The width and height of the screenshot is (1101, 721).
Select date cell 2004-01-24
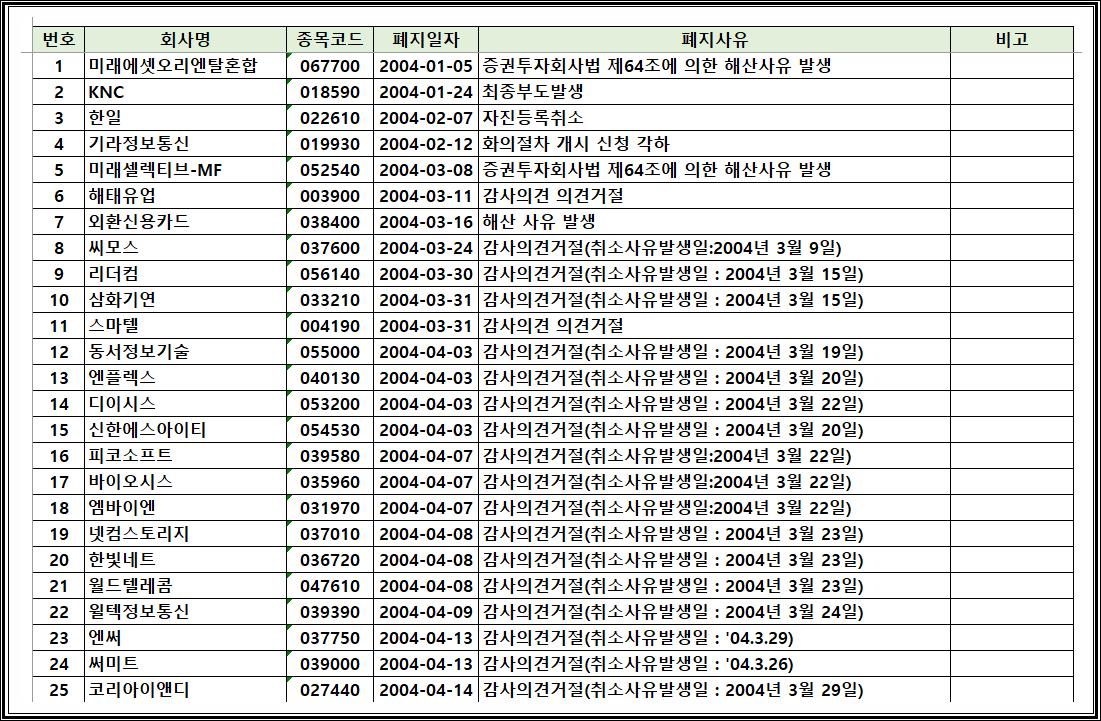point(426,92)
